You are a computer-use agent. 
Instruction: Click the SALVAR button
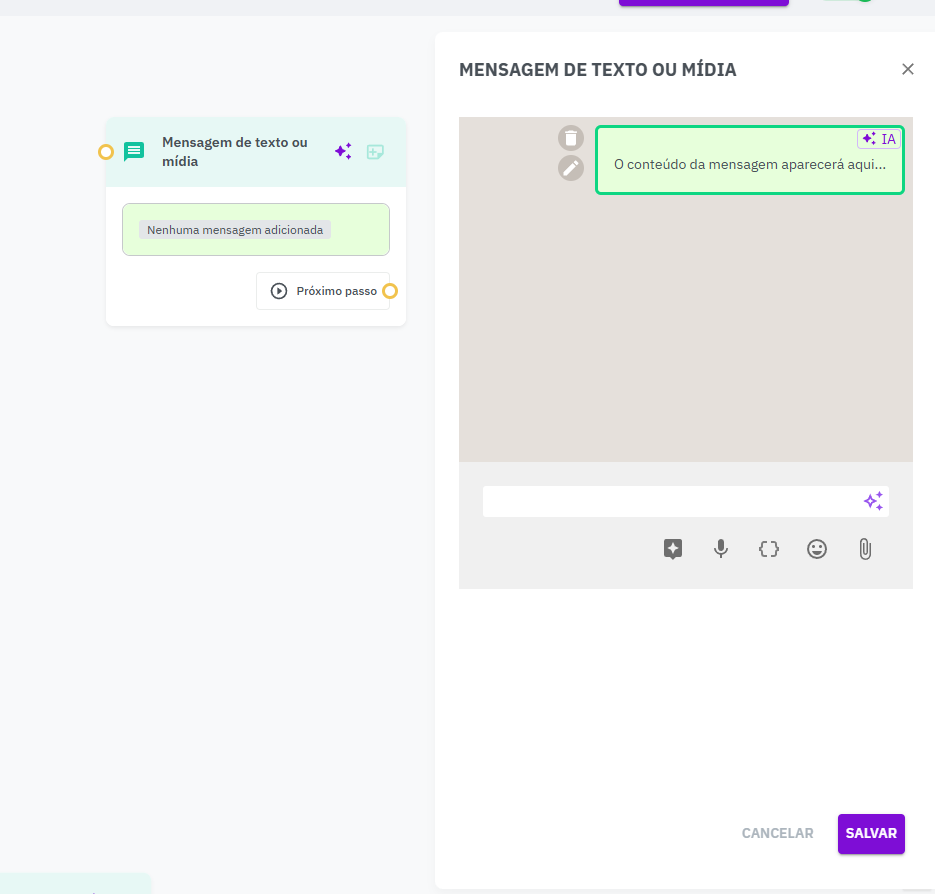pyautogui.click(x=870, y=833)
